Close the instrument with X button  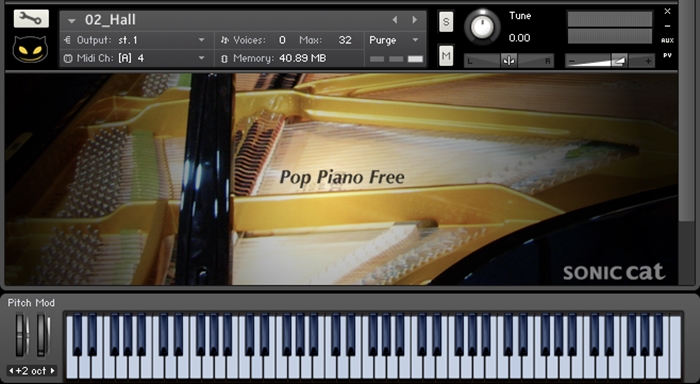pyautogui.click(x=667, y=11)
